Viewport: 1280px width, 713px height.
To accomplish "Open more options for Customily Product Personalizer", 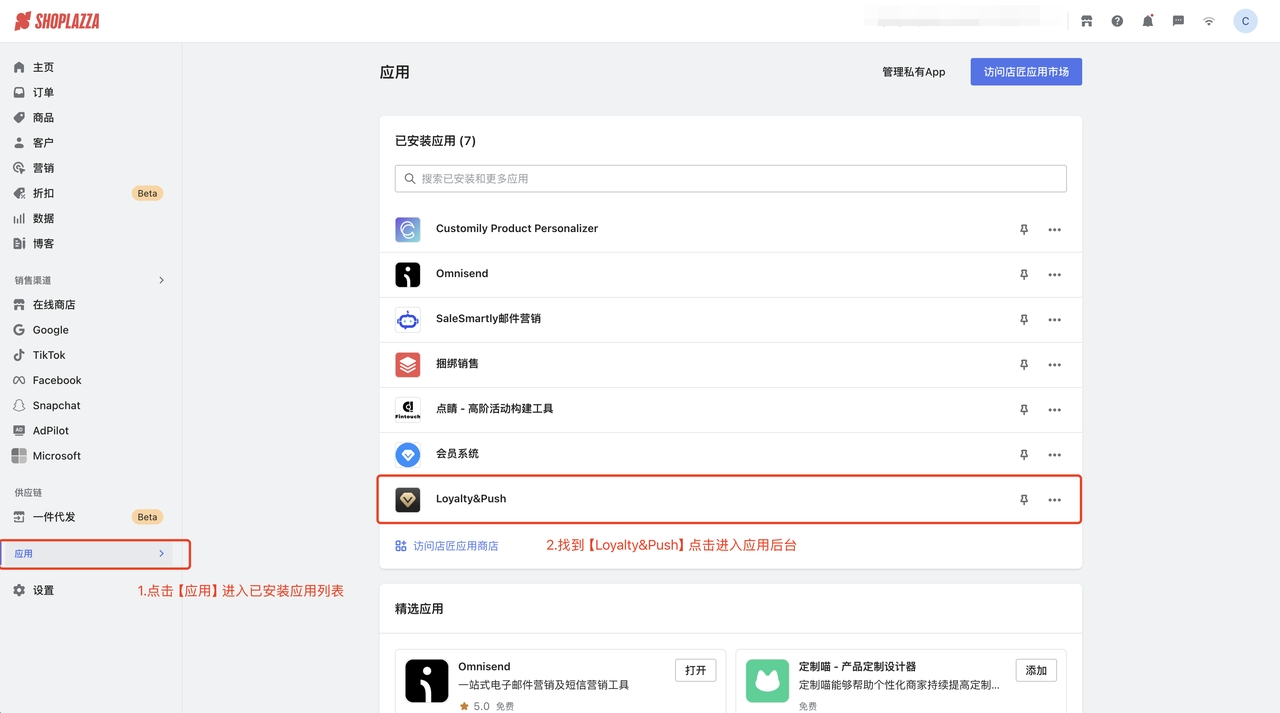I will pyautogui.click(x=1055, y=230).
